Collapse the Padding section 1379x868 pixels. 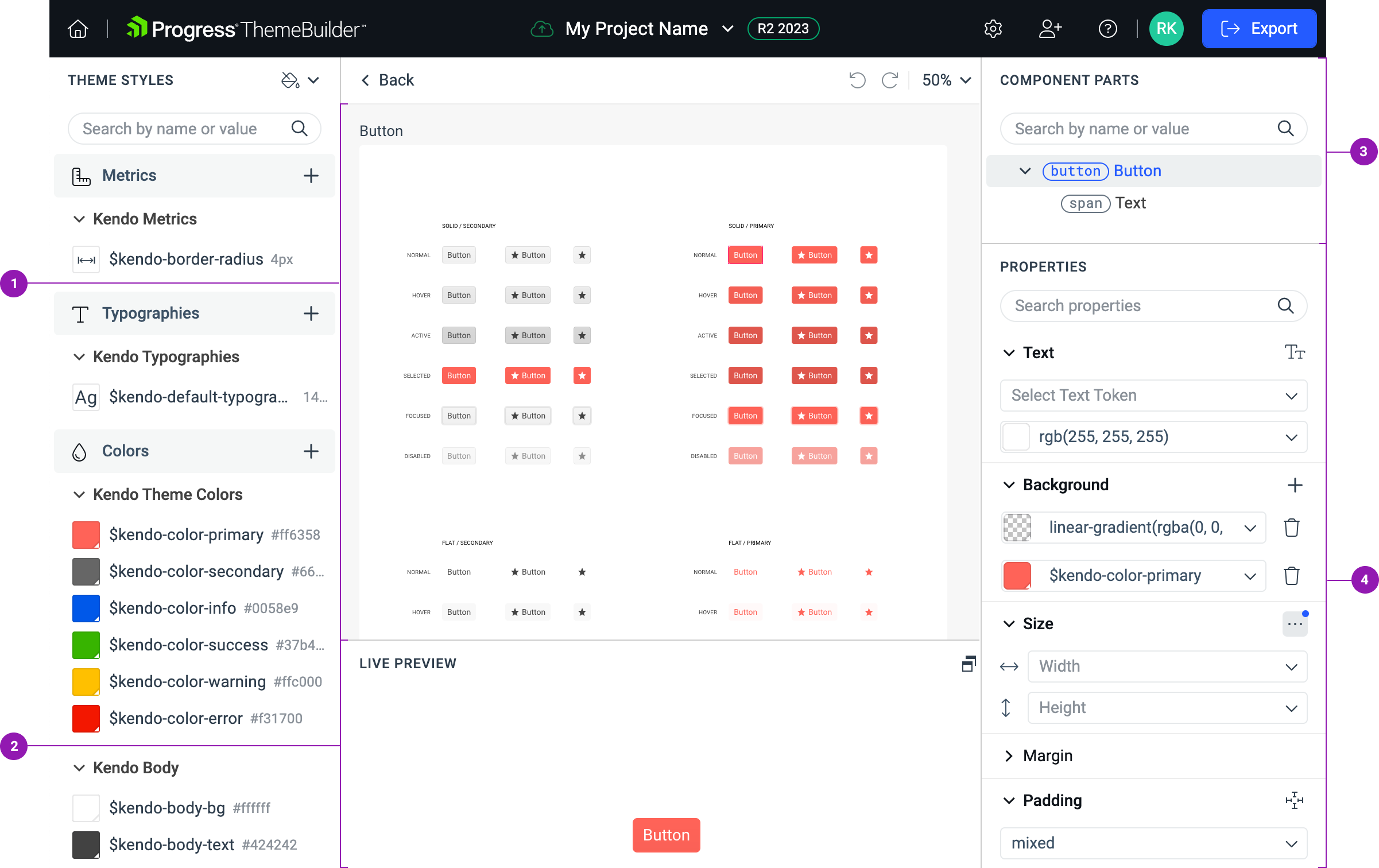(1009, 801)
